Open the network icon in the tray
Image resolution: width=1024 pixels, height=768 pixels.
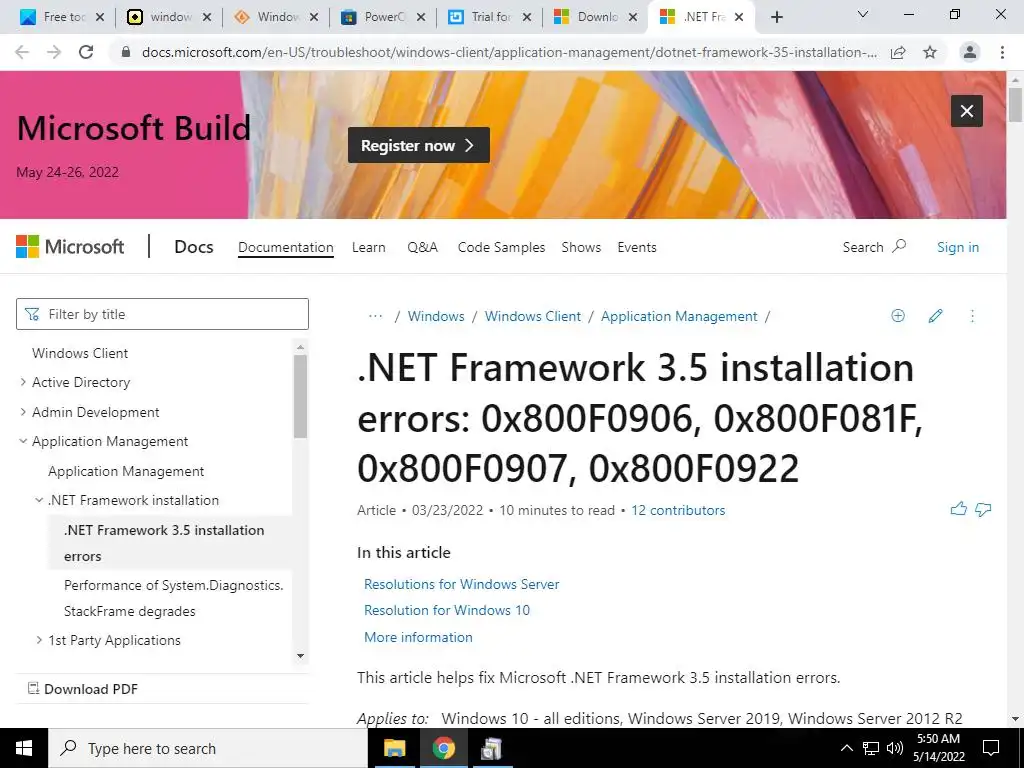(x=871, y=748)
